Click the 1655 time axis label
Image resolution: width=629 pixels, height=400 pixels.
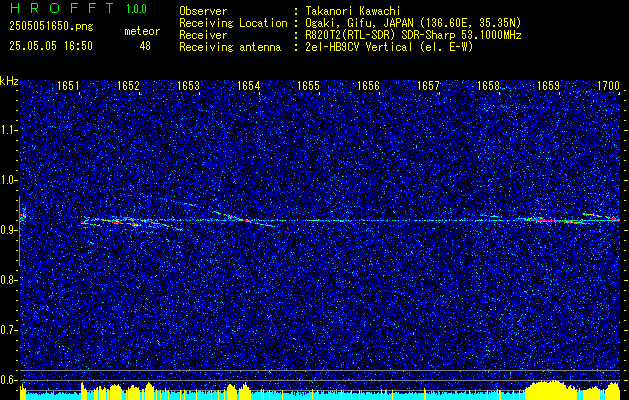(x=308, y=85)
